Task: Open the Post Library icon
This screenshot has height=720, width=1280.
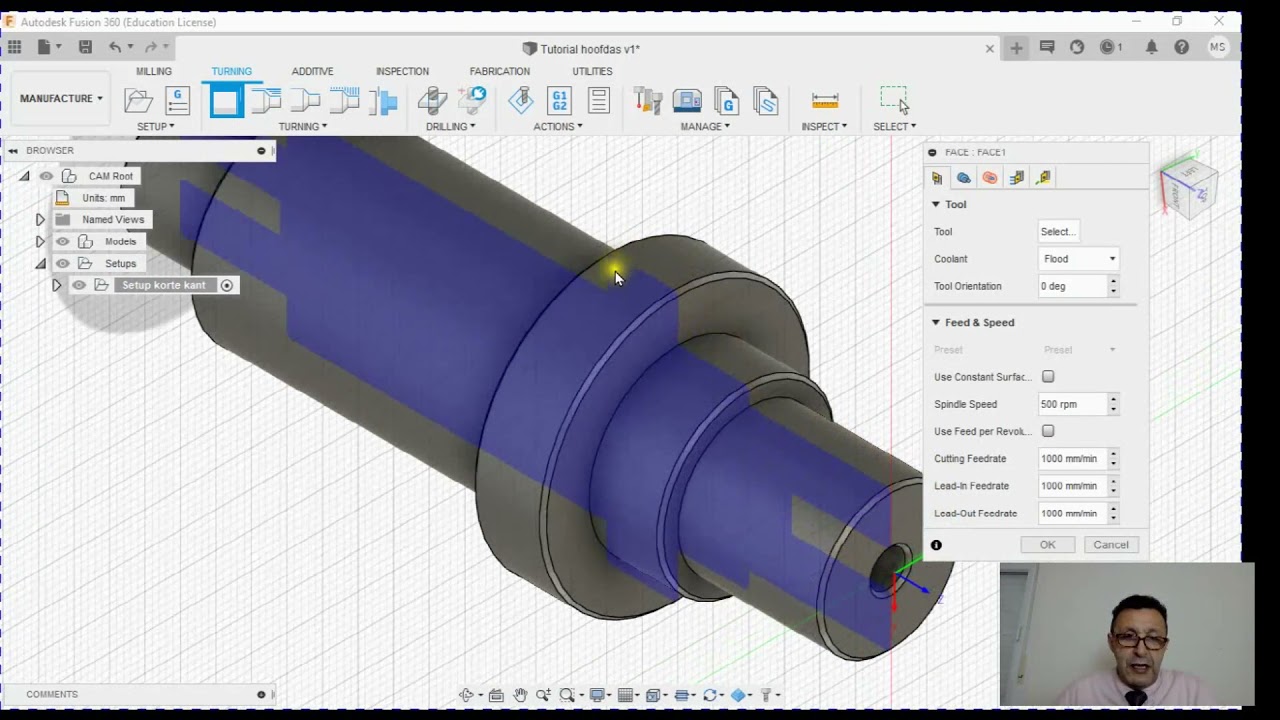Action: 726,101
